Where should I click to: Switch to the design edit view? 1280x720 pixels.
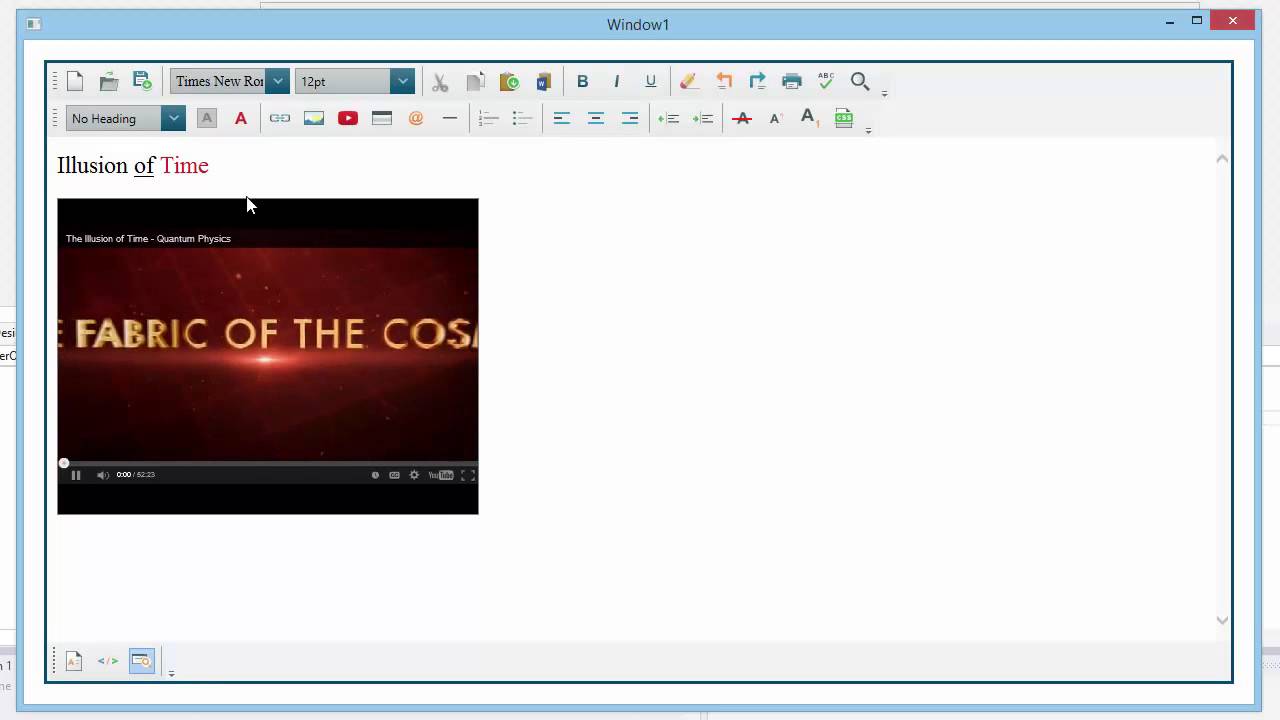pyautogui.click(x=74, y=661)
